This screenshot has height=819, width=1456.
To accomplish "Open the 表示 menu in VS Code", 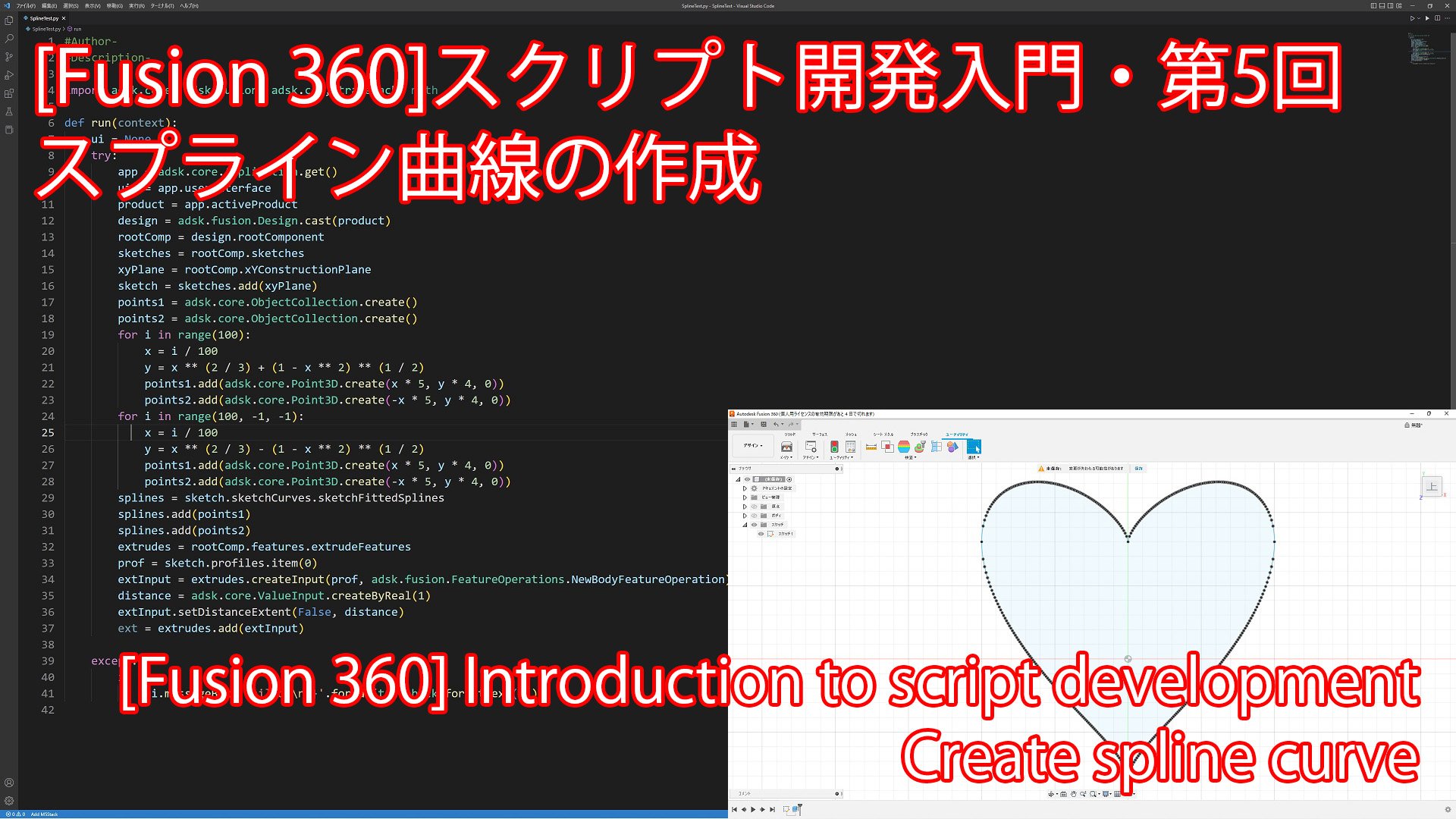I will [x=93, y=5].
